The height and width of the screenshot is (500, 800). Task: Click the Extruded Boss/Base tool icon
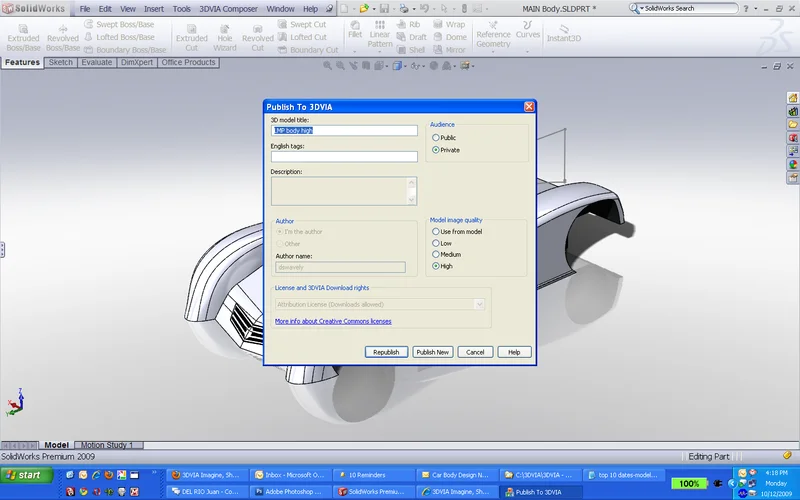[23, 28]
